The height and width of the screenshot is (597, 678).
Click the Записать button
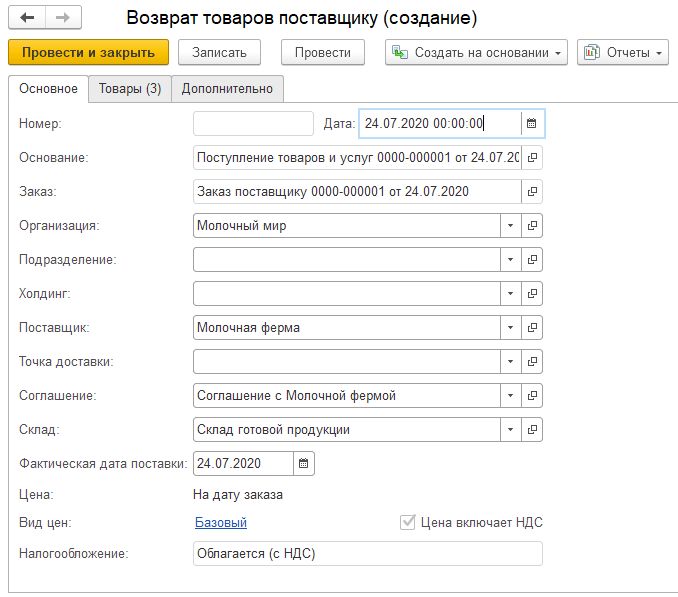pos(219,52)
